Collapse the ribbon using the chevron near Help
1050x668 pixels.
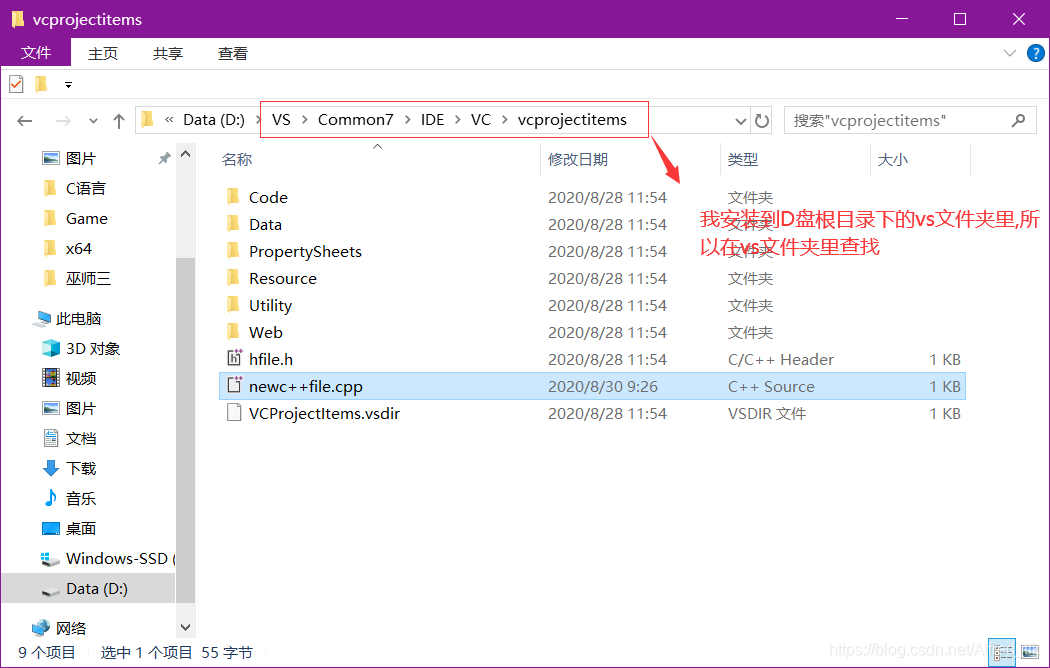[1012, 53]
